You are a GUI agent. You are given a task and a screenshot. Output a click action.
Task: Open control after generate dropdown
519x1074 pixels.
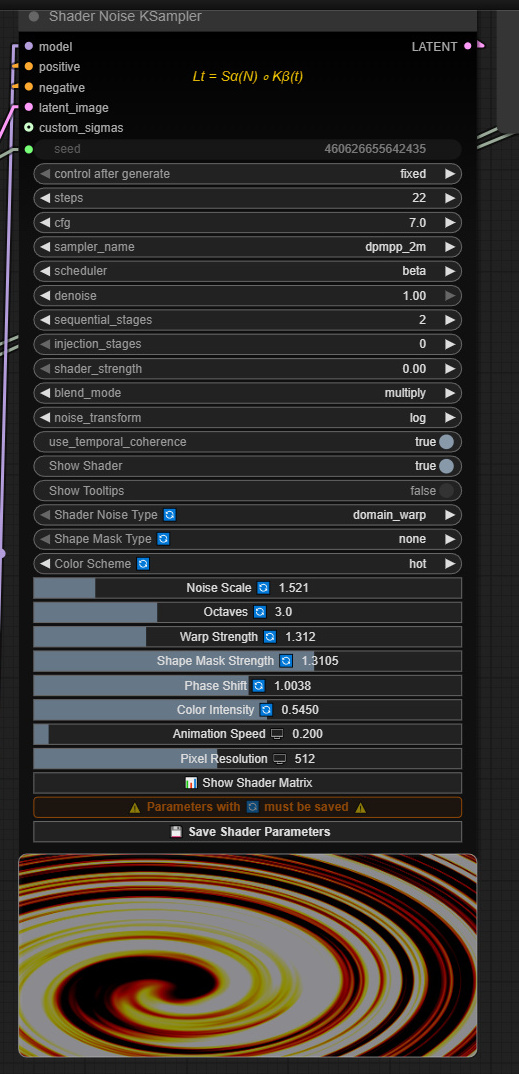tap(247, 174)
